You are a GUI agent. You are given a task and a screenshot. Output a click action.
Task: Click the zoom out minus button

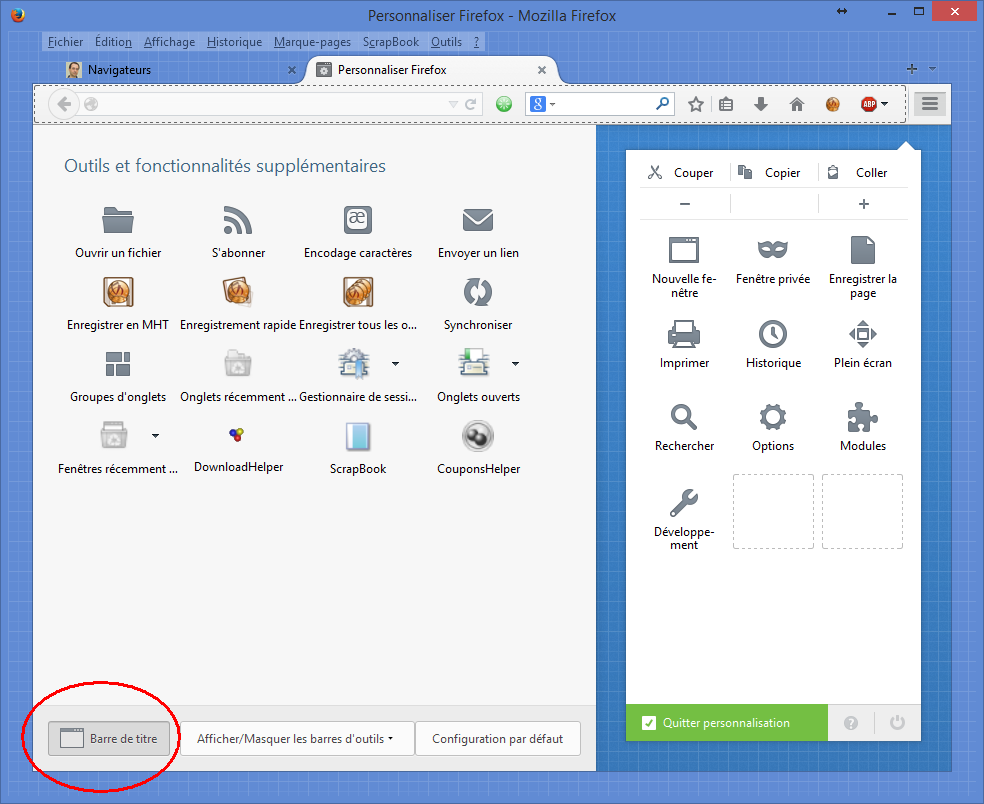685,204
